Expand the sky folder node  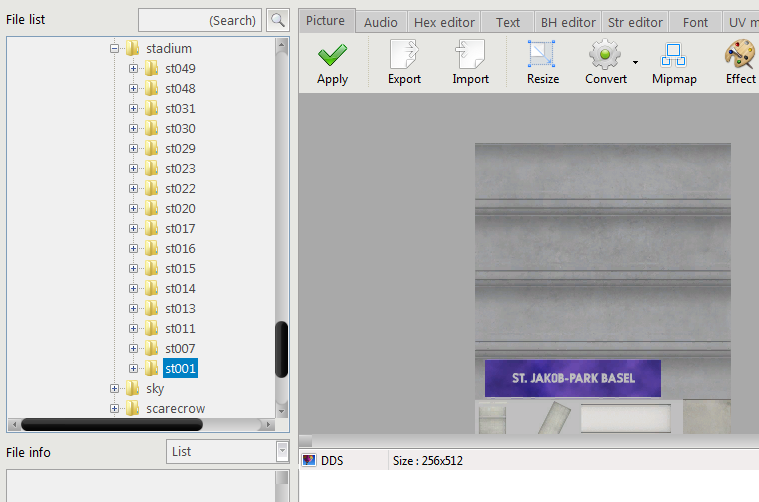[114, 388]
